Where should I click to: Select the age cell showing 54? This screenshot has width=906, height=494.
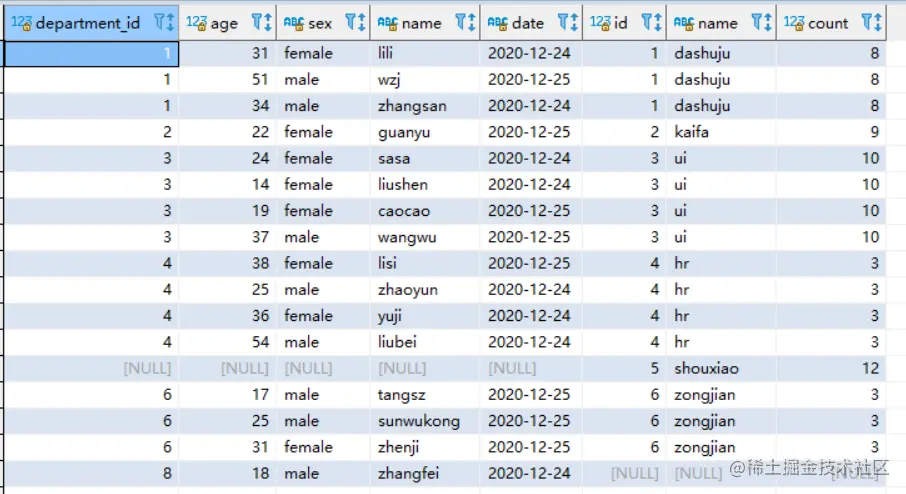pos(228,342)
